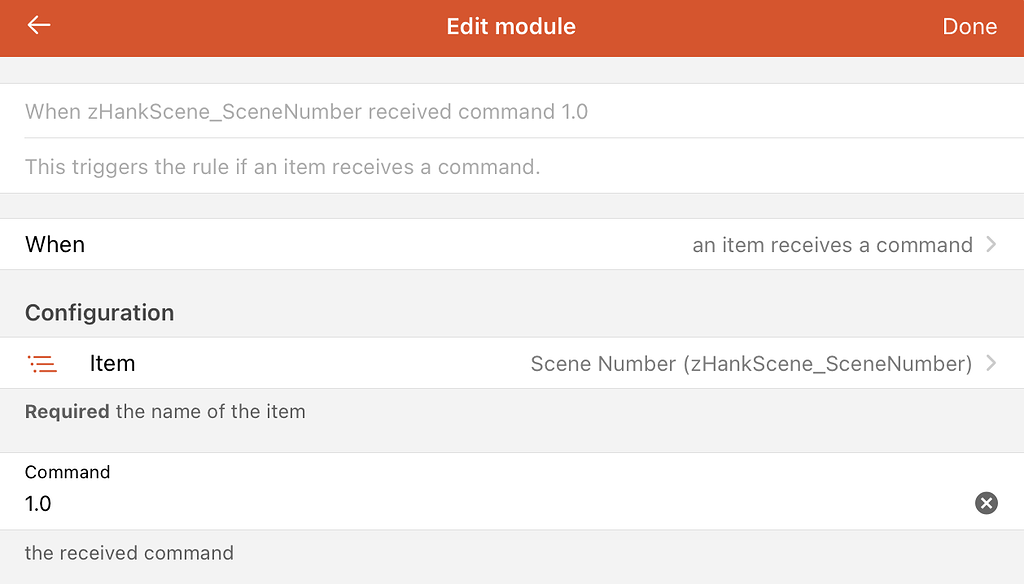Tap the clear button in the Command field
This screenshot has height=584, width=1024.
pyautogui.click(x=986, y=503)
